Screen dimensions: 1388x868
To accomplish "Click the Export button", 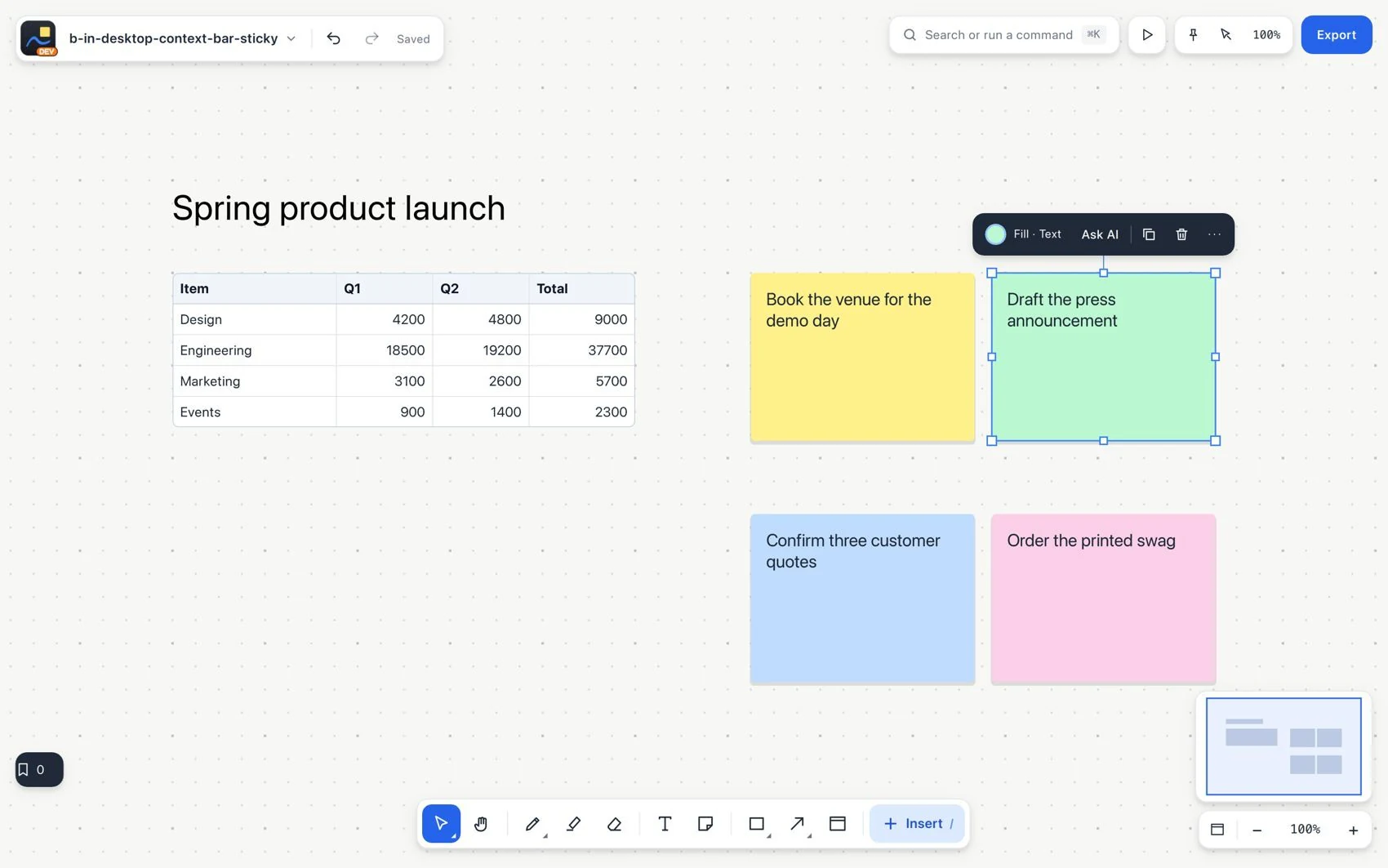I will [x=1337, y=34].
